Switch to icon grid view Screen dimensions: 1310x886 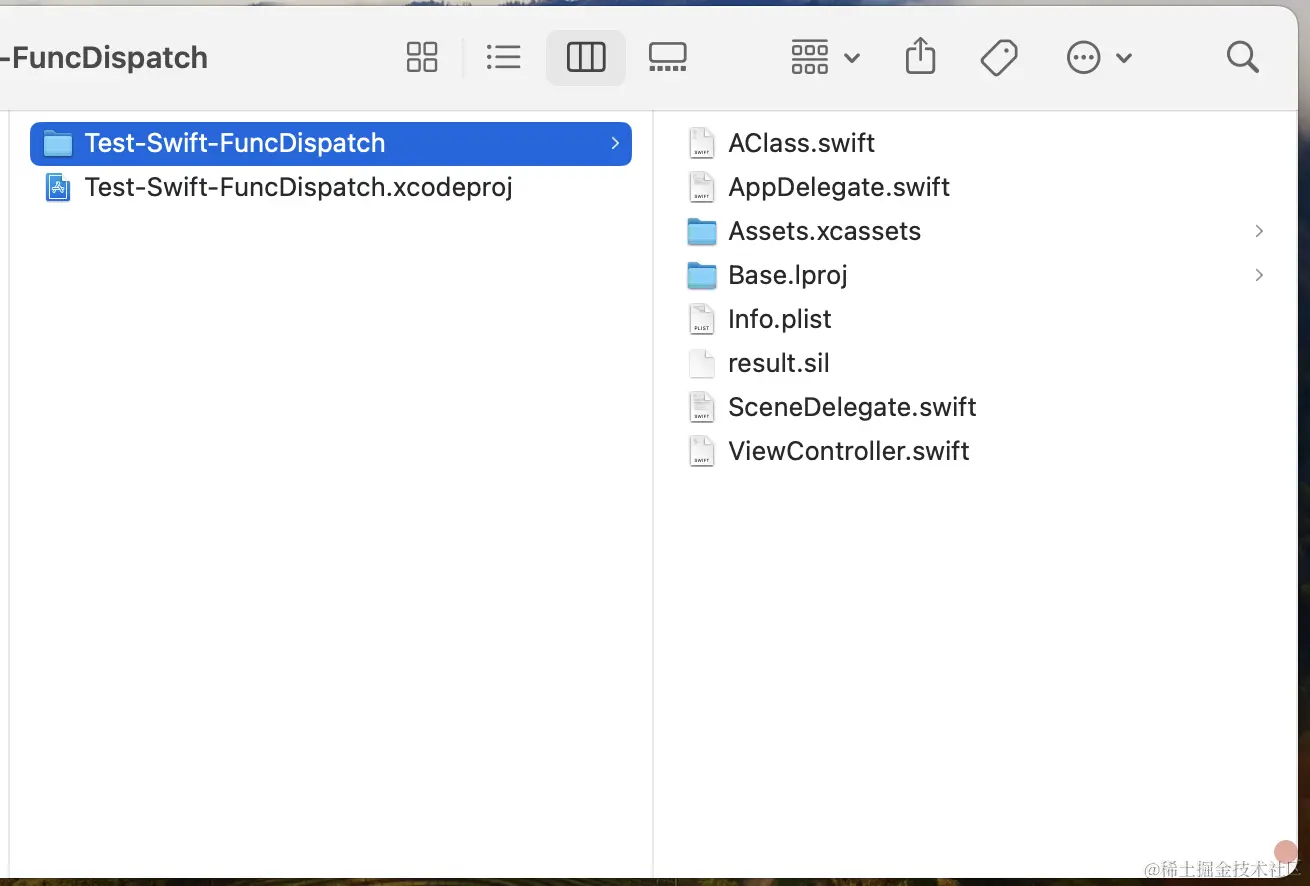422,58
